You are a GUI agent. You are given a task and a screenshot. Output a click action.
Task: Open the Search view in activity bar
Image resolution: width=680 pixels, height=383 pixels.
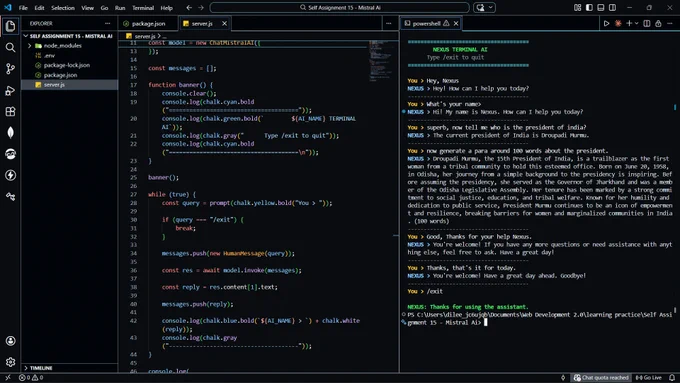10,47
